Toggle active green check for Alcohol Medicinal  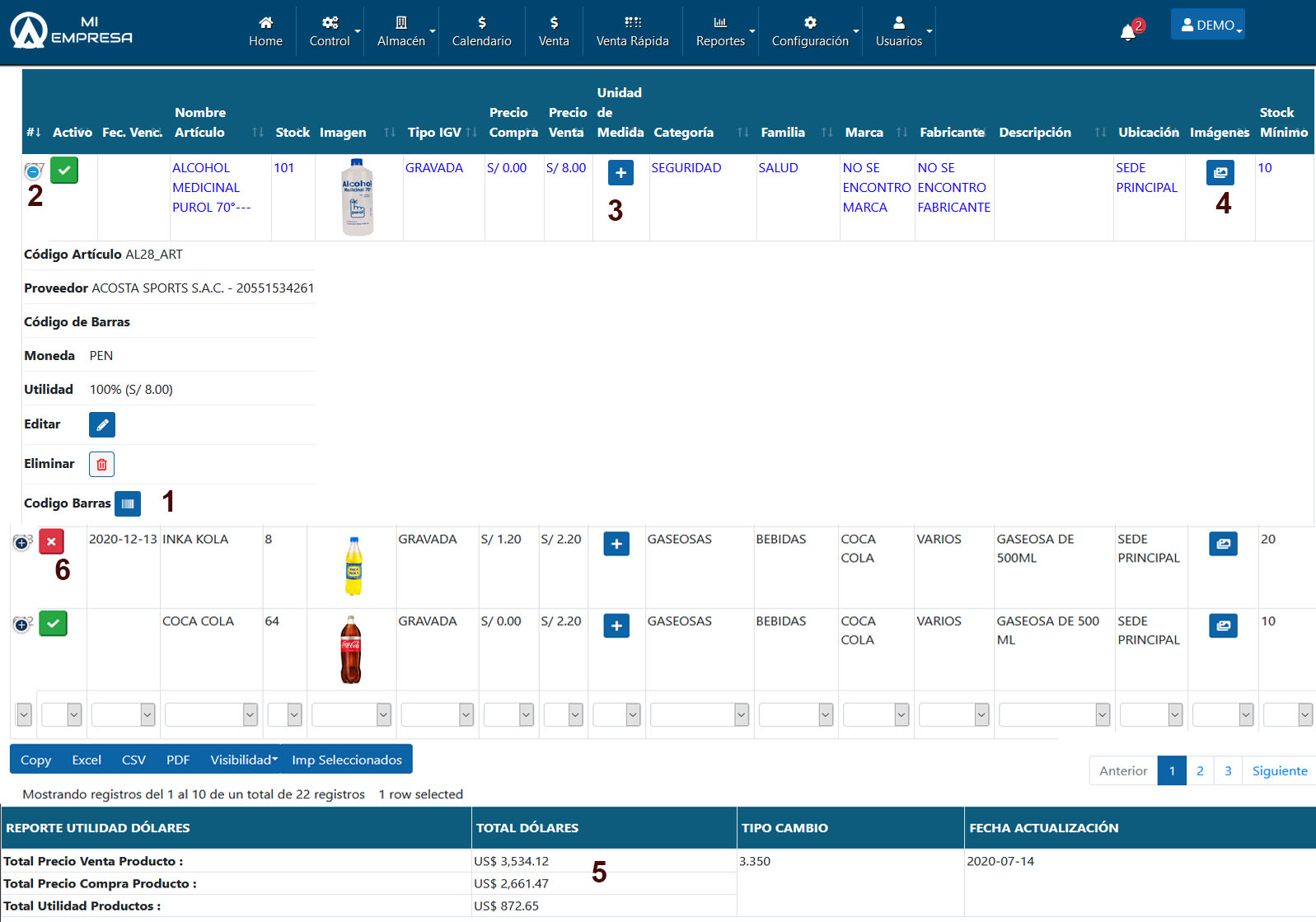(x=64, y=171)
